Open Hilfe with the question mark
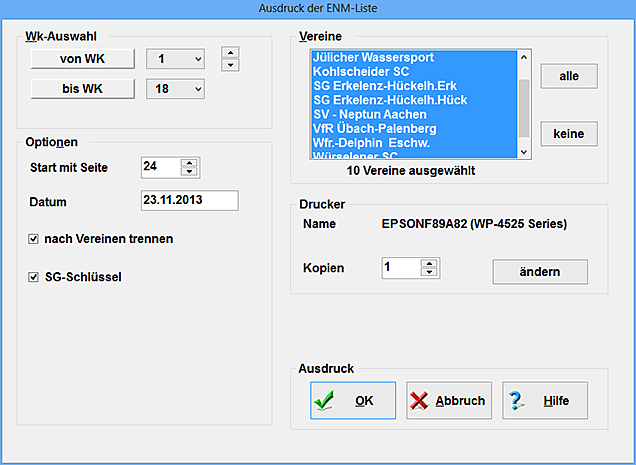Viewport: 636px width, 465px height. pyautogui.click(x=544, y=401)
